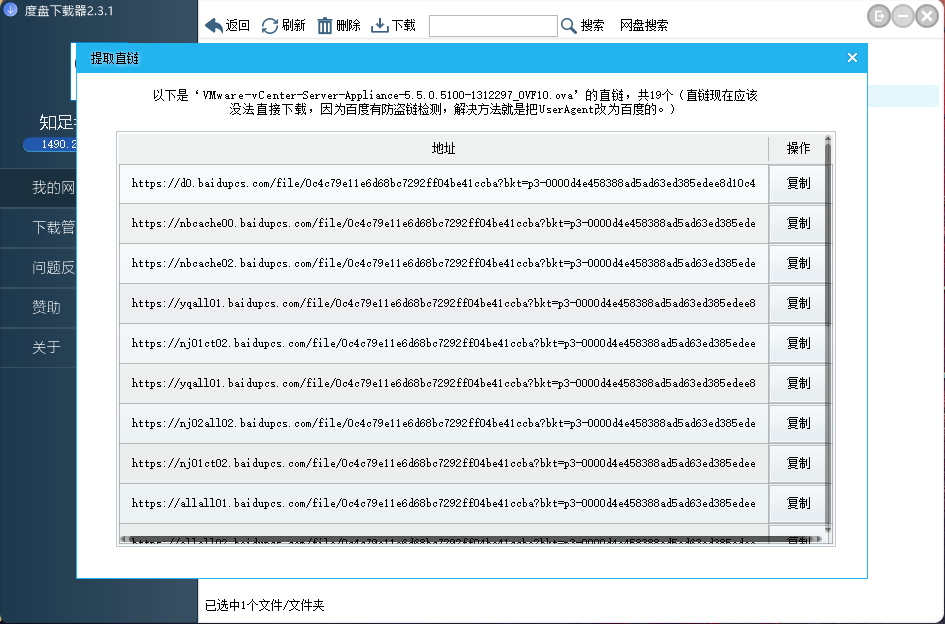Click the 地址 column header
The height and width of the screenshot is (624, 945).
tap(444, 148)
